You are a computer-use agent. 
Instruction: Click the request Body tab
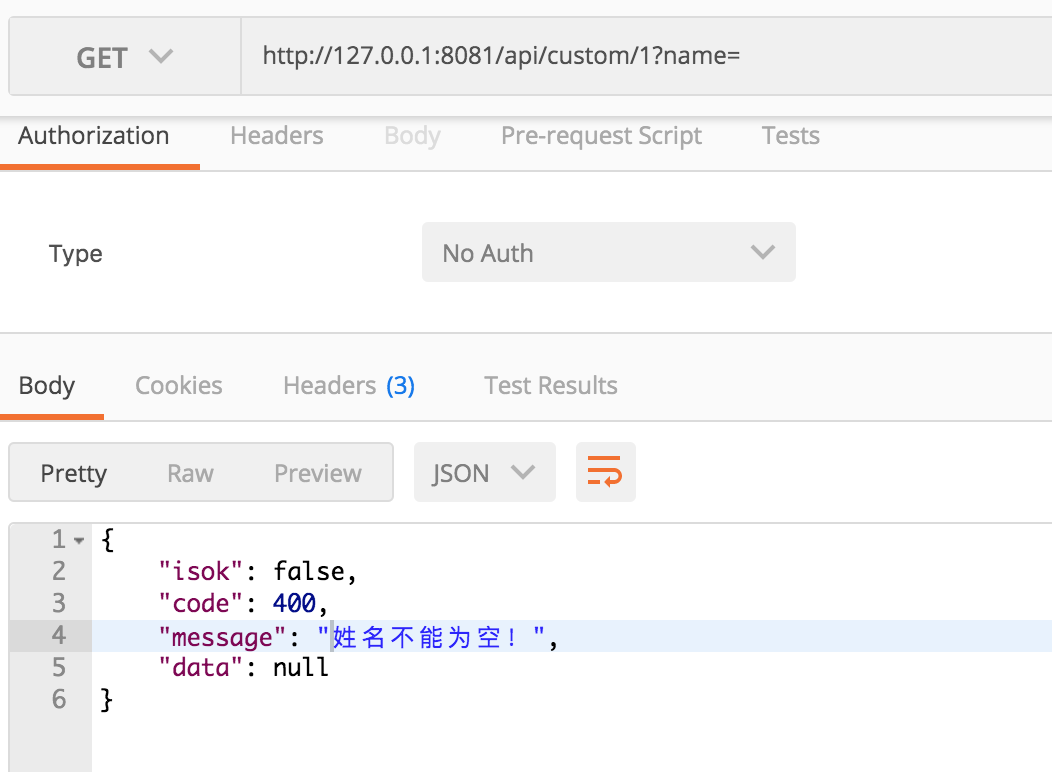[x=412, y=136]
